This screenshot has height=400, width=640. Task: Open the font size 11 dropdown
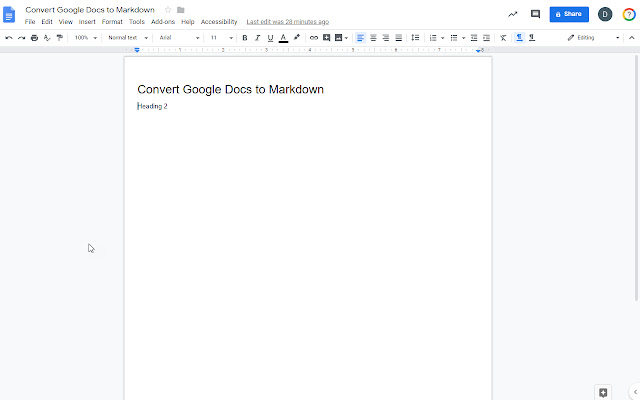tap(221, 38)
